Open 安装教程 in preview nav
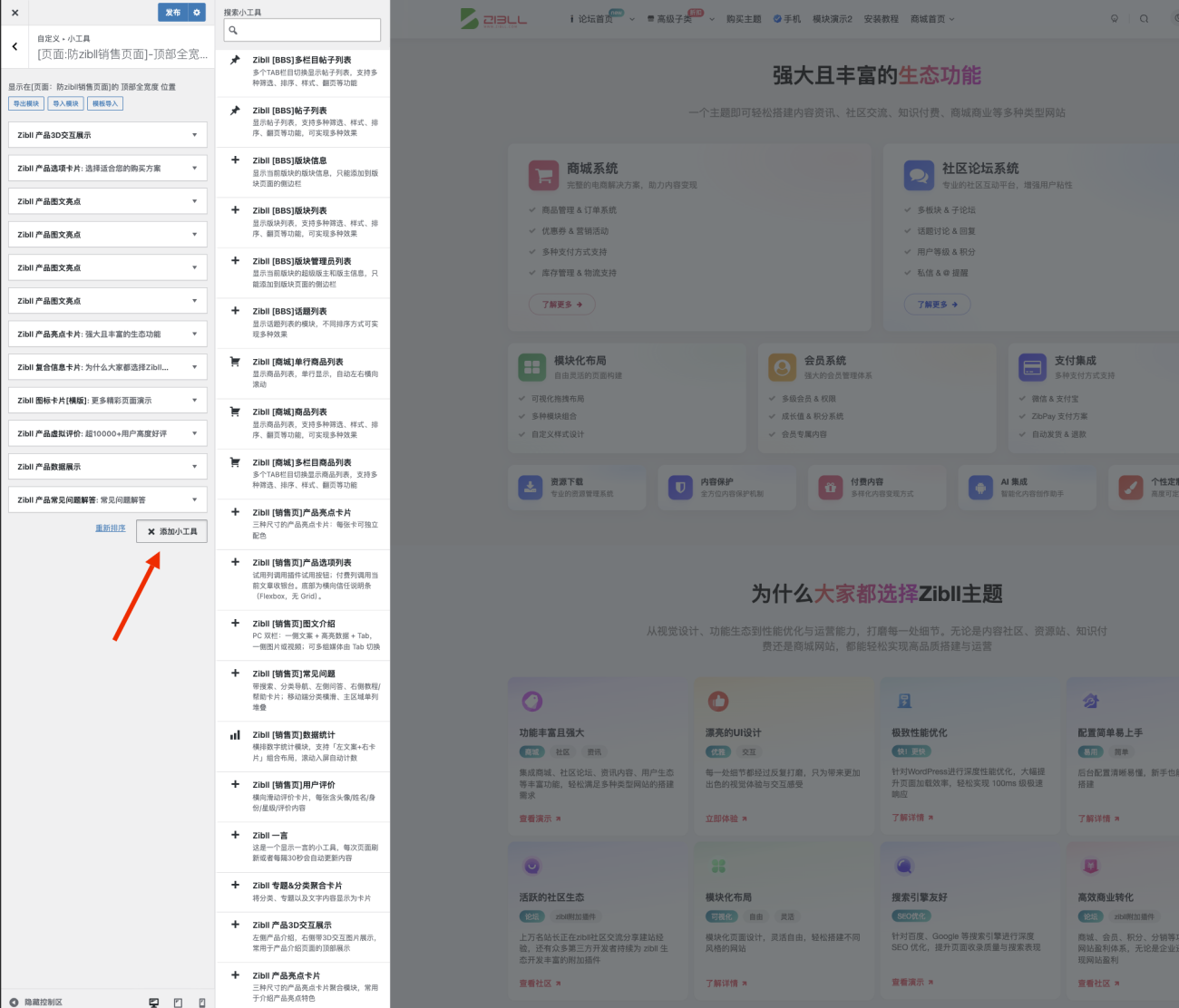Viewport: 1179px width, 1008px height. click(882, 19)
